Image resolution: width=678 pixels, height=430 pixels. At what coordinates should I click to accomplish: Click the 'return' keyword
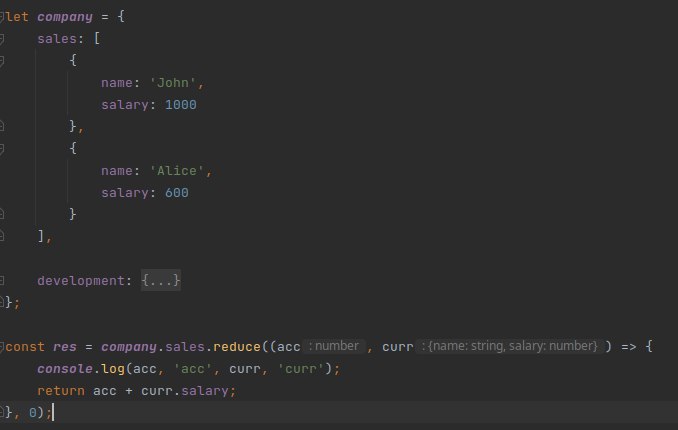[x=61, y=391]
